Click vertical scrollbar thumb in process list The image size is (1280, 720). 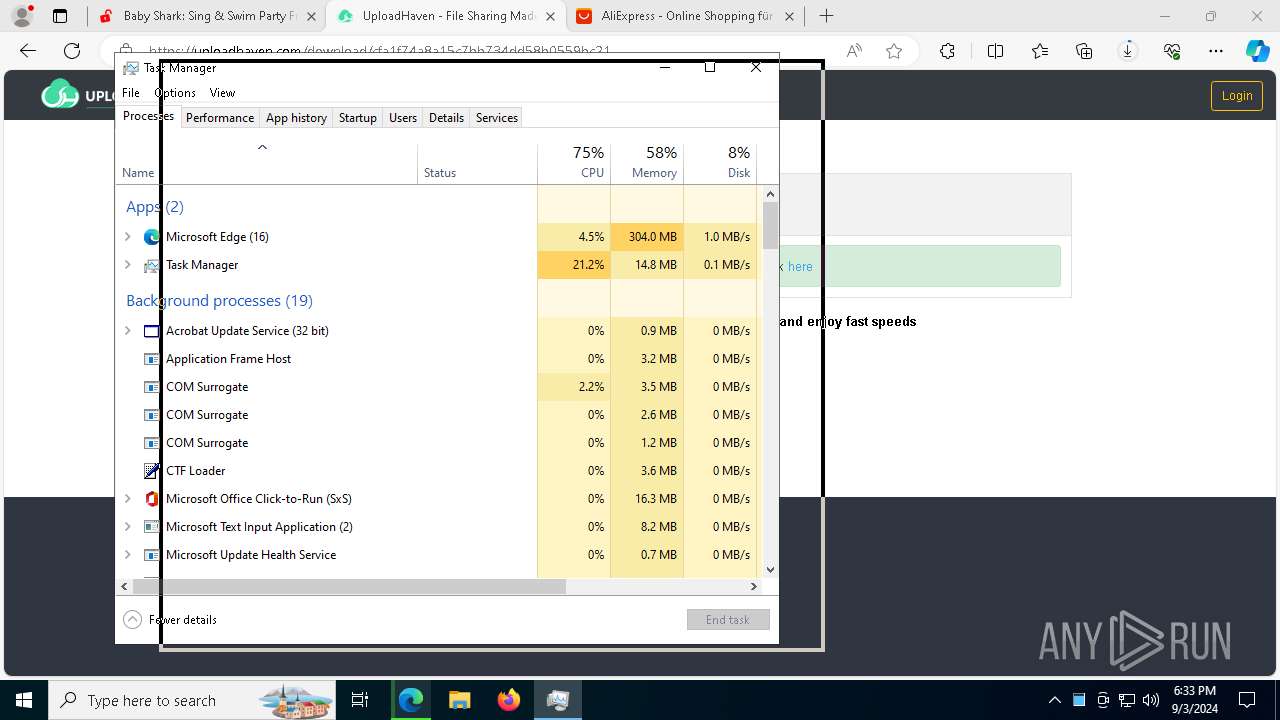point(770,225)
